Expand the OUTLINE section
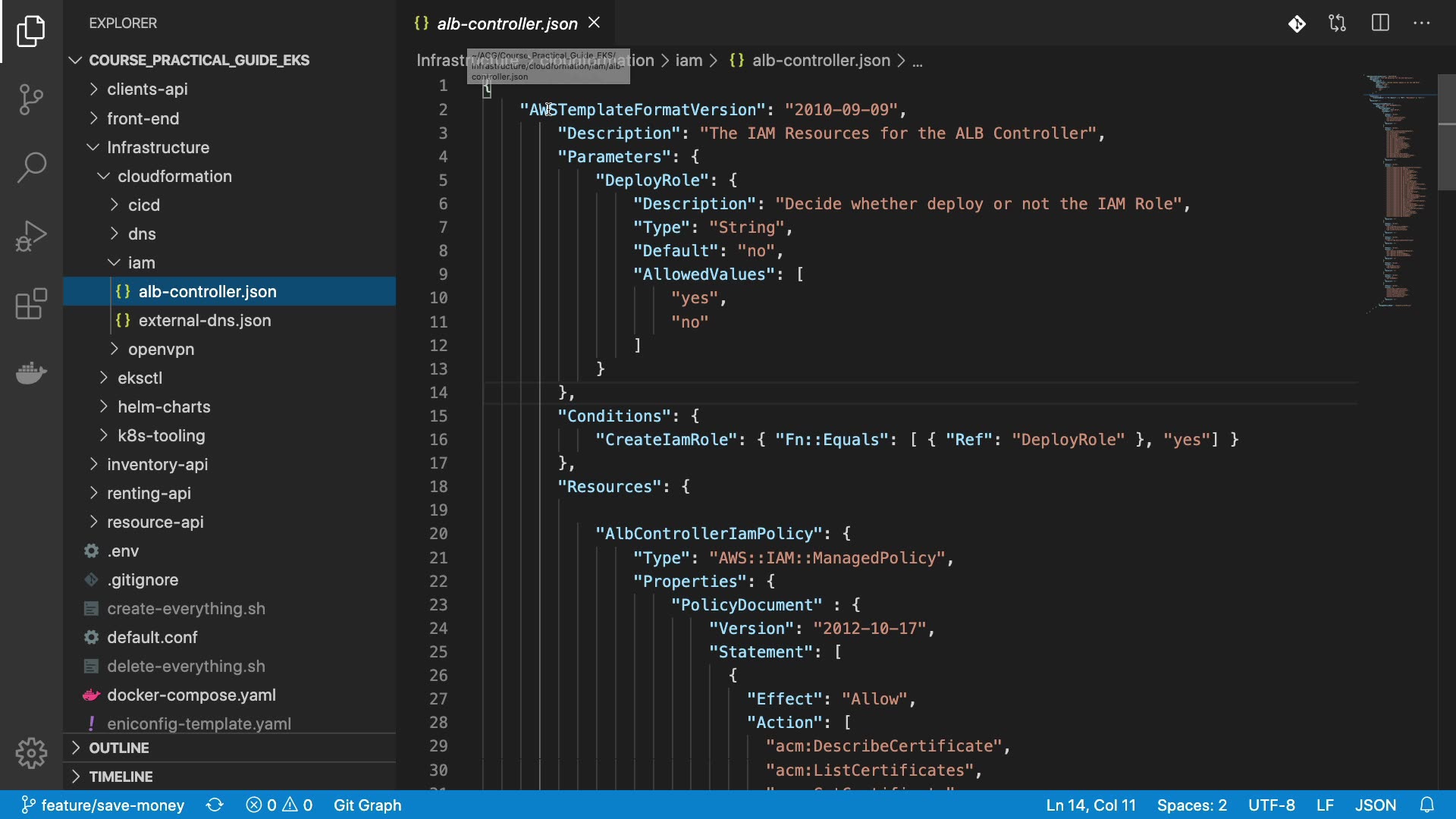 (118, 748)
